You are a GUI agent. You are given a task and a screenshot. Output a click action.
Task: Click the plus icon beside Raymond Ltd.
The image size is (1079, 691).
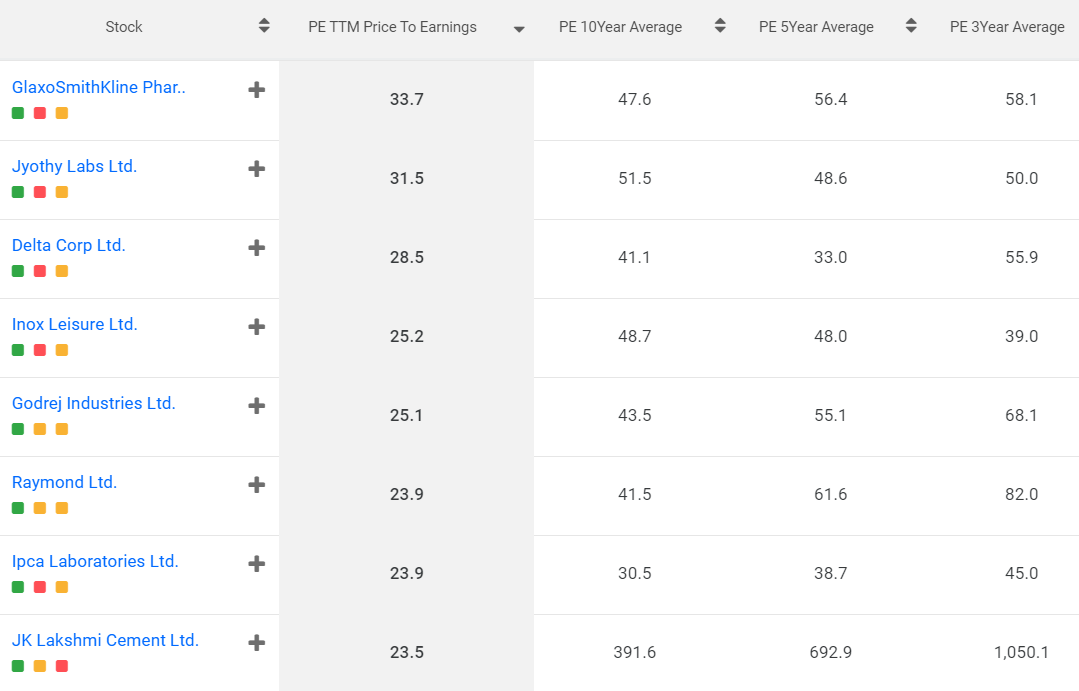pyautogui.click(x=257, y=485)
